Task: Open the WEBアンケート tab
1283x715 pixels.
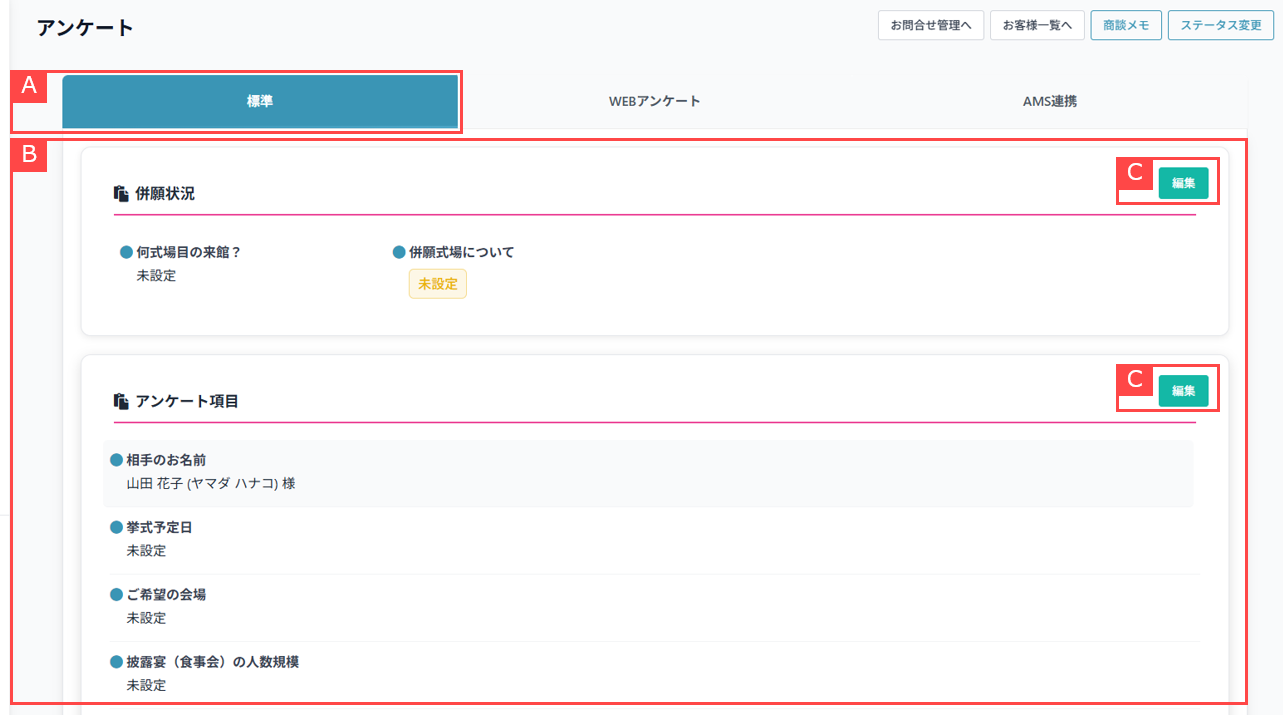Action: coord(654,102)
